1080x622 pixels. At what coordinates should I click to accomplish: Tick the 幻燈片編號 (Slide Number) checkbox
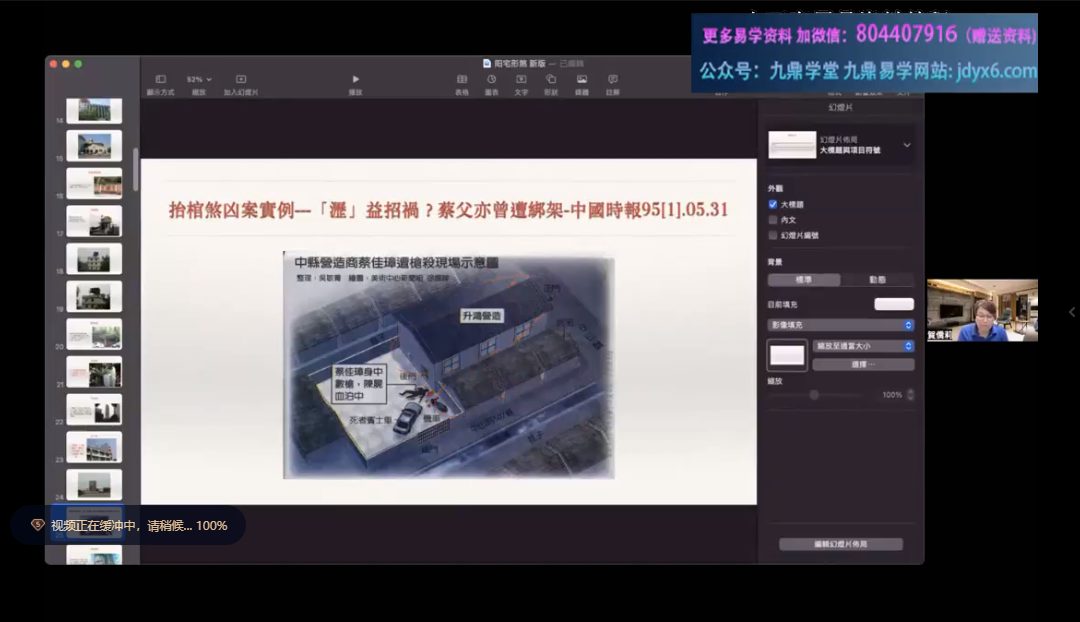click(773, 235)
